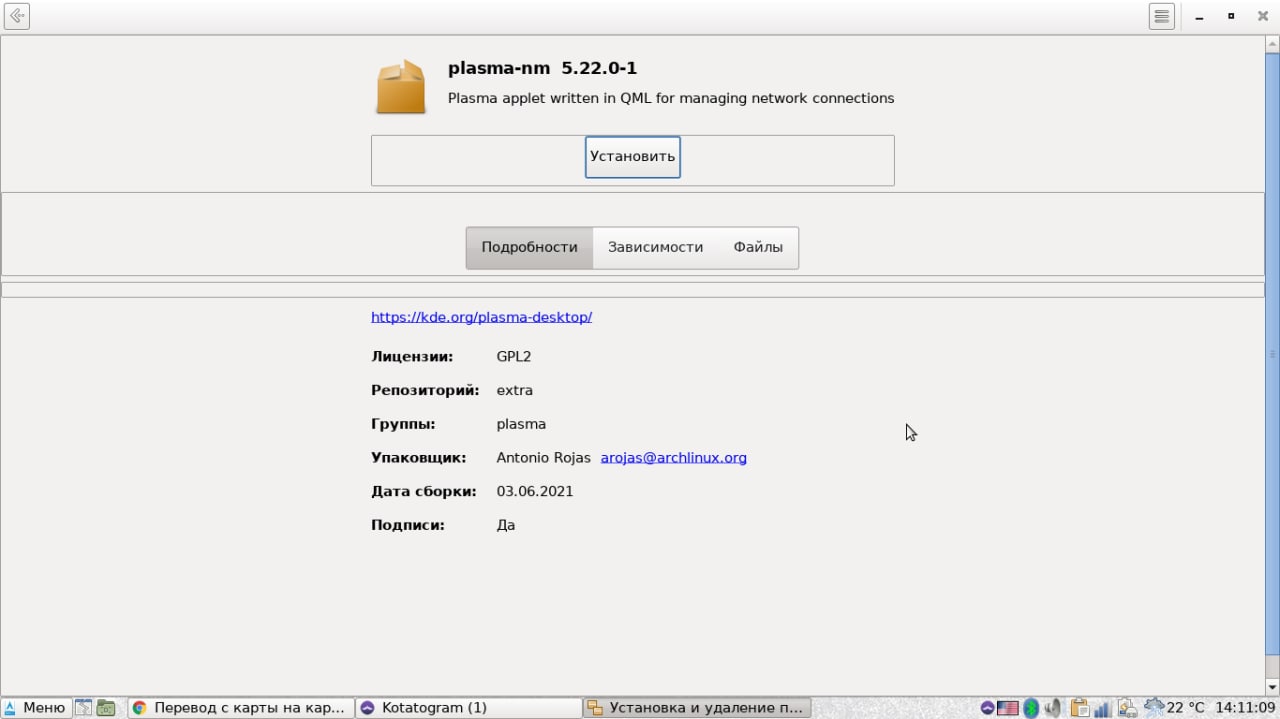Click the arojas@archlinux.org email link
Viewport: 1280px width, 719px height.
(x=673, y=458)
